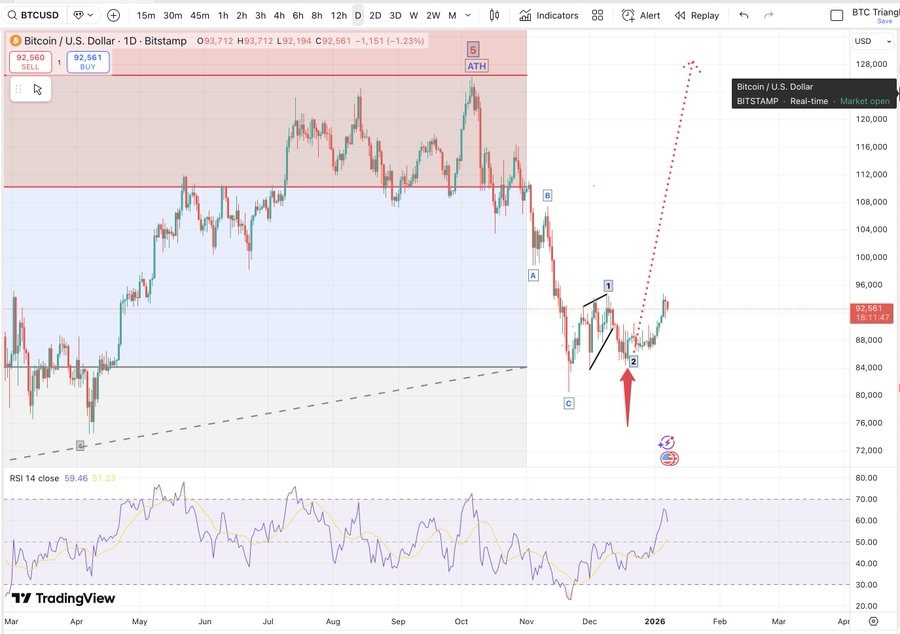Open the USD currency dropdown
Screen dimensions: 900x634
[866, 41]
